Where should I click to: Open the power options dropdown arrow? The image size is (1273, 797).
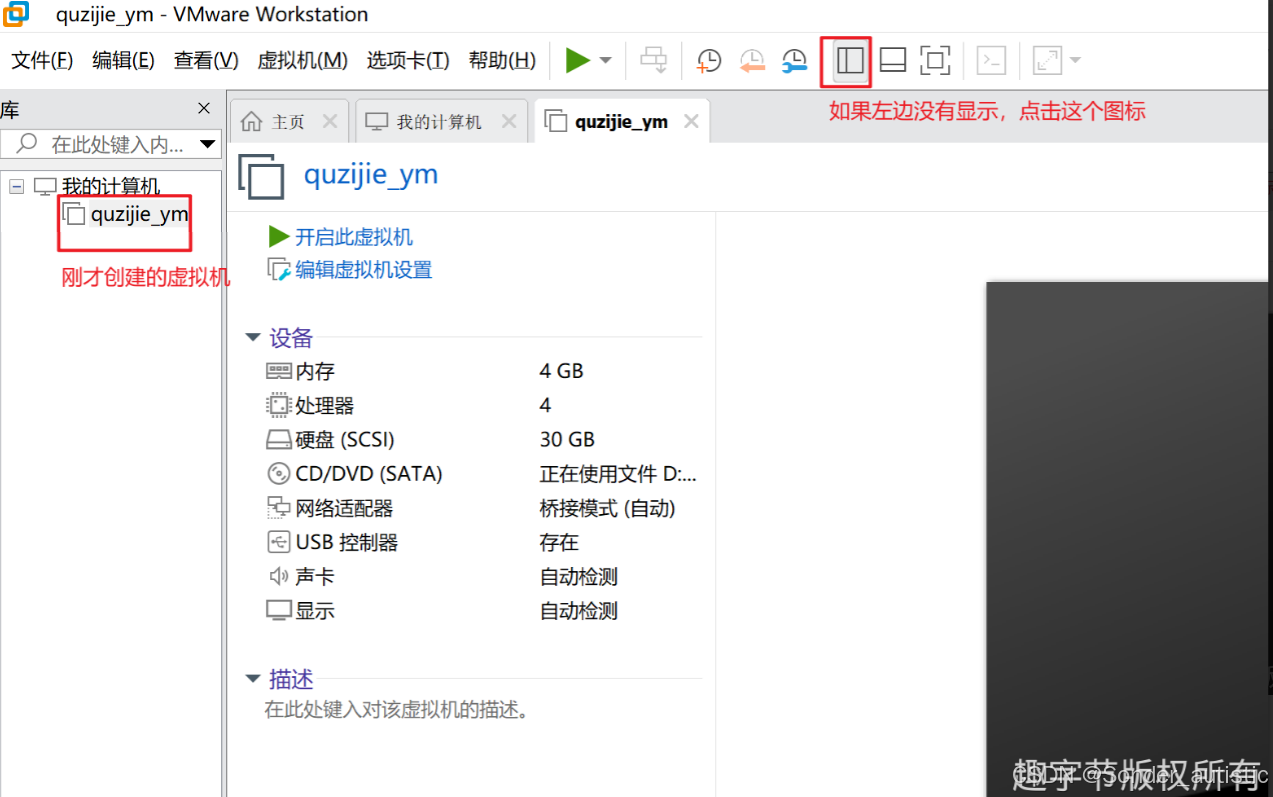coord(606,60)
